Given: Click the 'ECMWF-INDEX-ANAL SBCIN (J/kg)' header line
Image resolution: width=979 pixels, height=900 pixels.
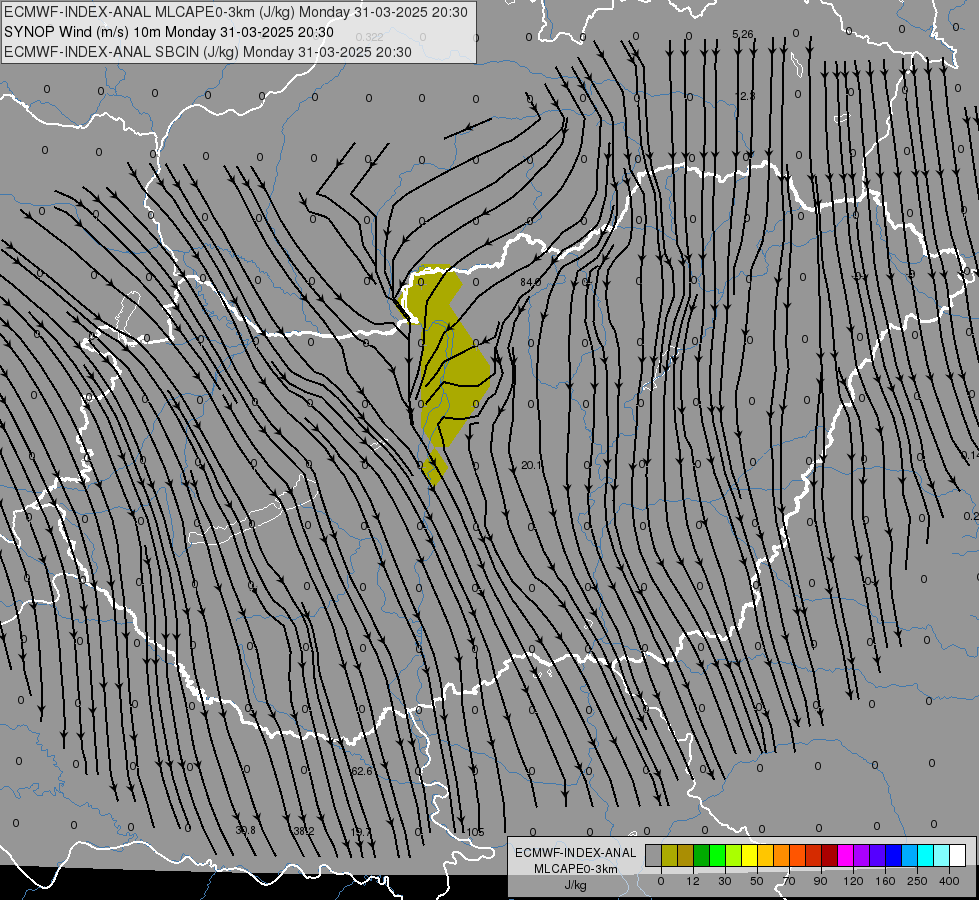Looking at the screenshot, I should pyautogui.click(x=208, y=52).
